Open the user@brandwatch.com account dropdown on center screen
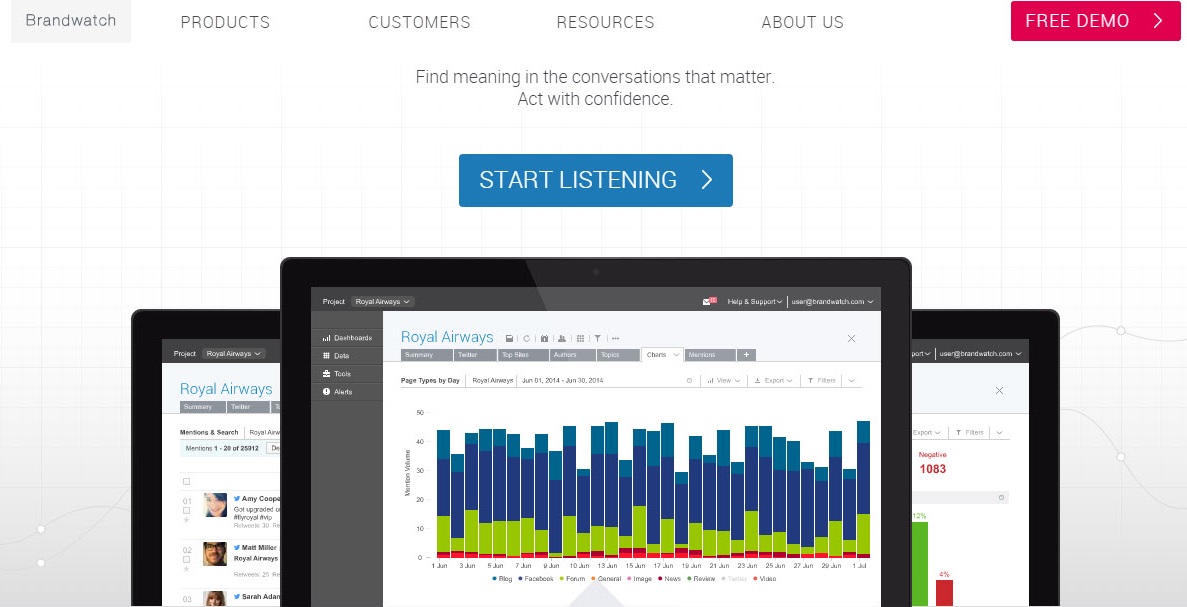Screen dimensions: 1187x607 tap(832, 302)
